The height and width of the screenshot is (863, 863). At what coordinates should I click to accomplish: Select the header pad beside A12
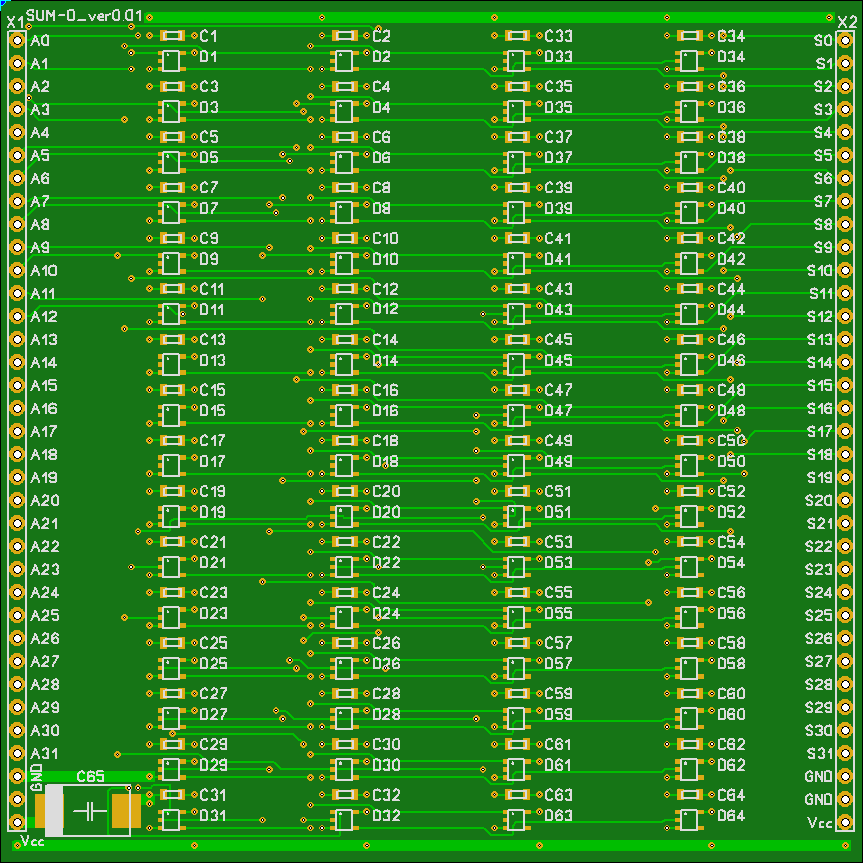click(17, 316)
